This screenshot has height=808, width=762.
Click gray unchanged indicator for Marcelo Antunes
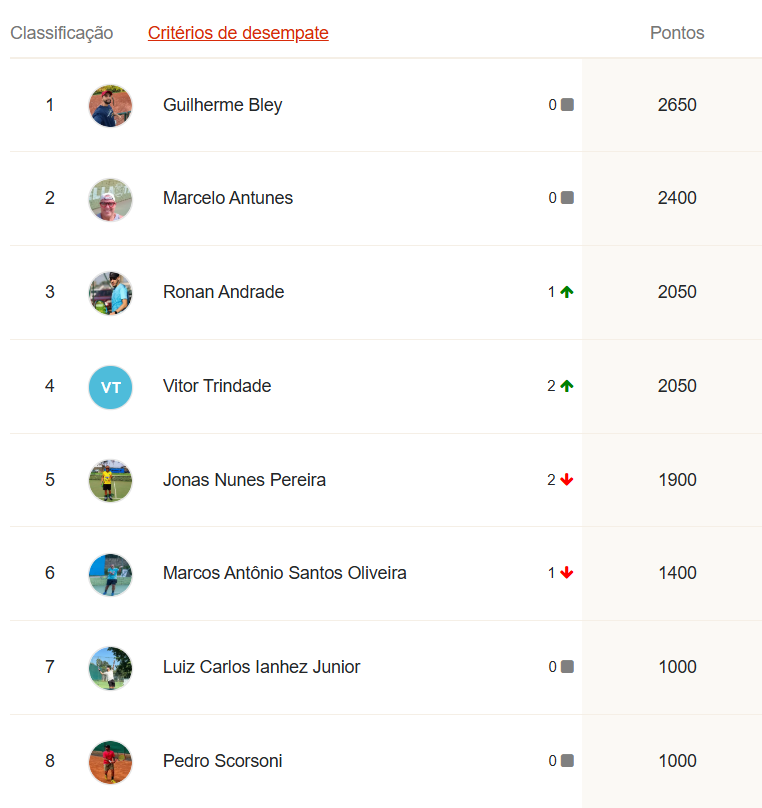pyautogui.click(x=567, y=198)
